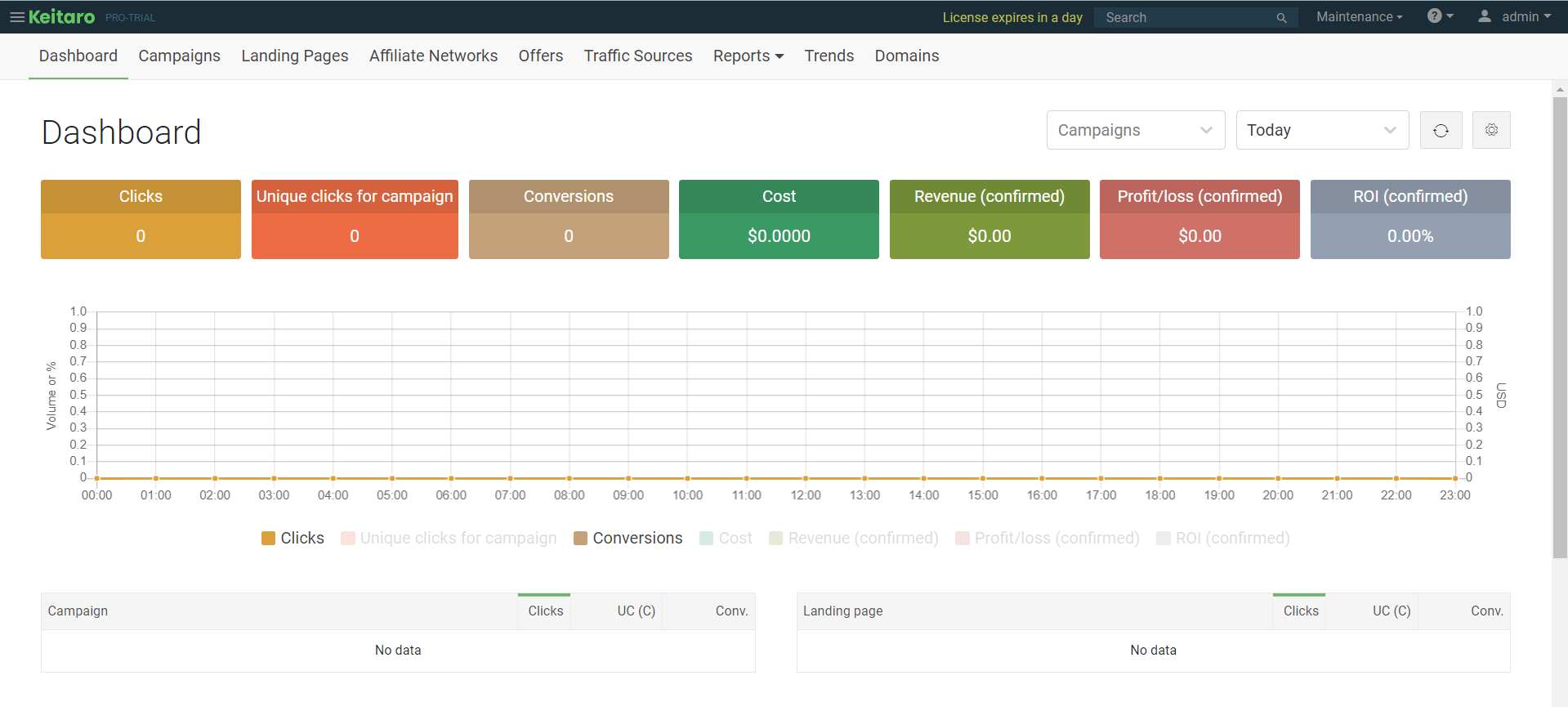Enable Cost series in chart legend
The height and width of the screenshot is (707, 1568).
726,538
